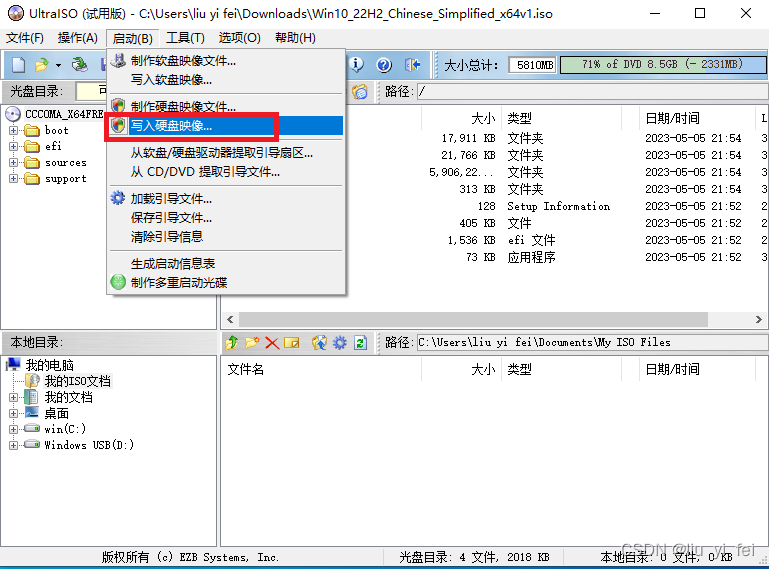
Task: Sort local list by 文件名 column header
Action: 245,369
